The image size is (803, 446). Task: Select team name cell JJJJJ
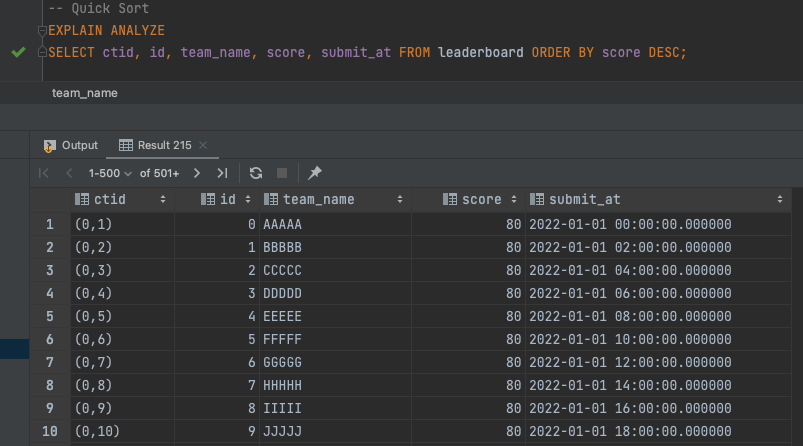point(335,431)
